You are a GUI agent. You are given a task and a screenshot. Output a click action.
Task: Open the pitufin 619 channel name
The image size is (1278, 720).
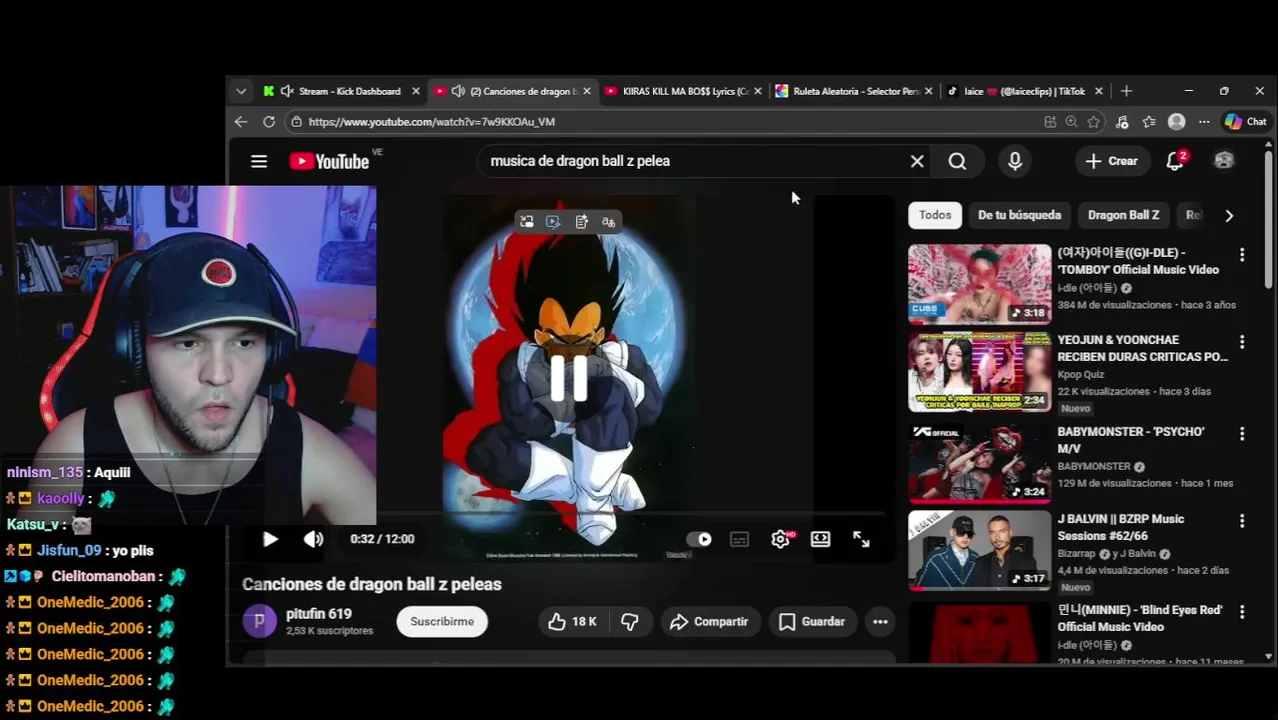319,614
